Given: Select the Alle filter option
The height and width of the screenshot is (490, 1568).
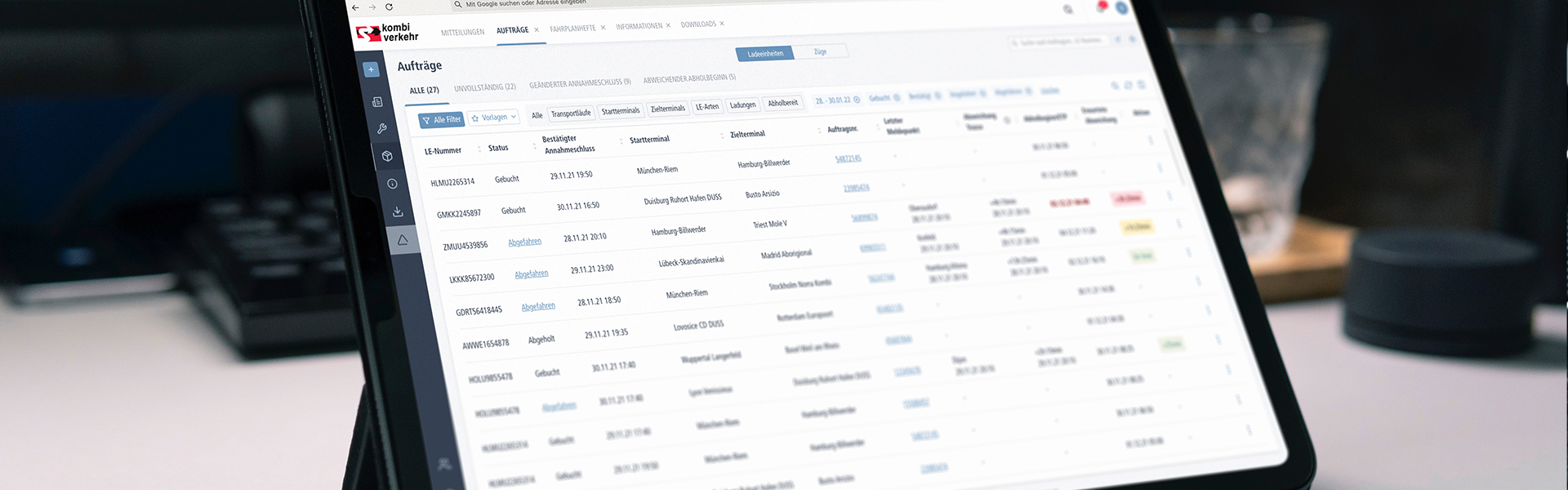Looking at the screenshot, I should 537,115.
